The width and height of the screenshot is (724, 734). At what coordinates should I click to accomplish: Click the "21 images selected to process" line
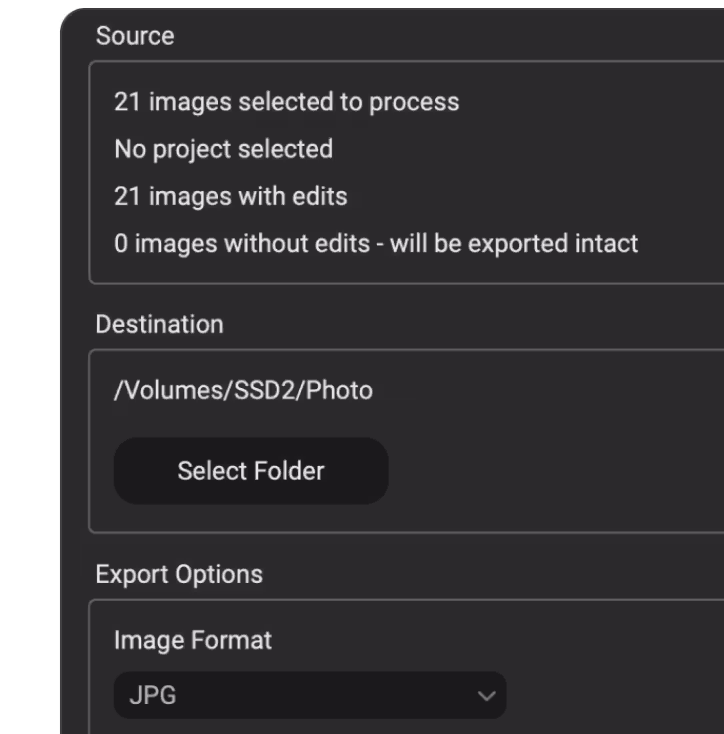point(286,102)
